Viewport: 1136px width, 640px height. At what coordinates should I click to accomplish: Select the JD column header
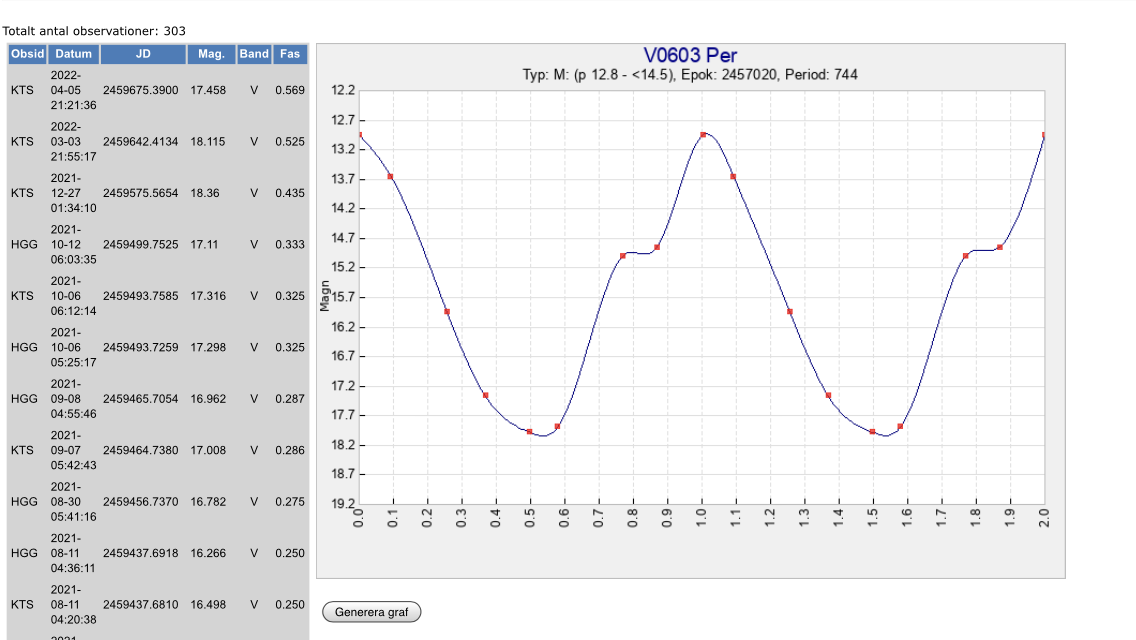click(x=142, y=54)
